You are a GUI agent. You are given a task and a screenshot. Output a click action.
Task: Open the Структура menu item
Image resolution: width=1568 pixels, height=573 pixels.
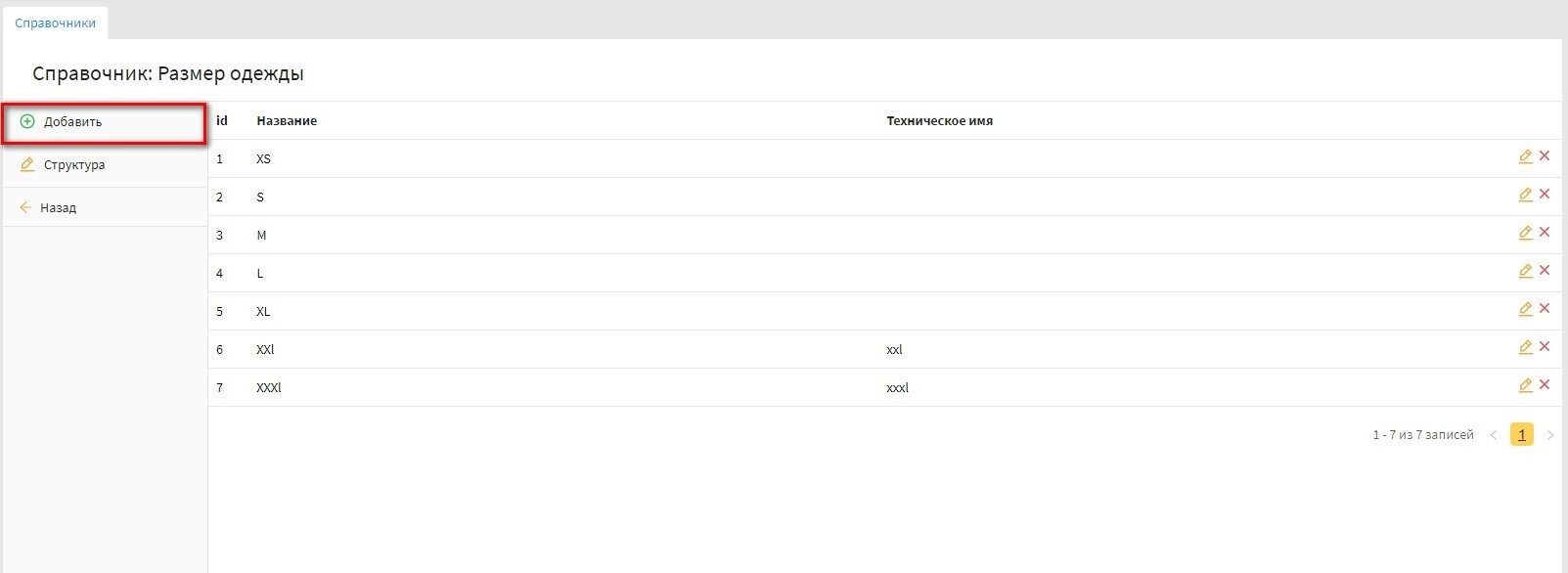pyautogui.click(x=73, y=165)
